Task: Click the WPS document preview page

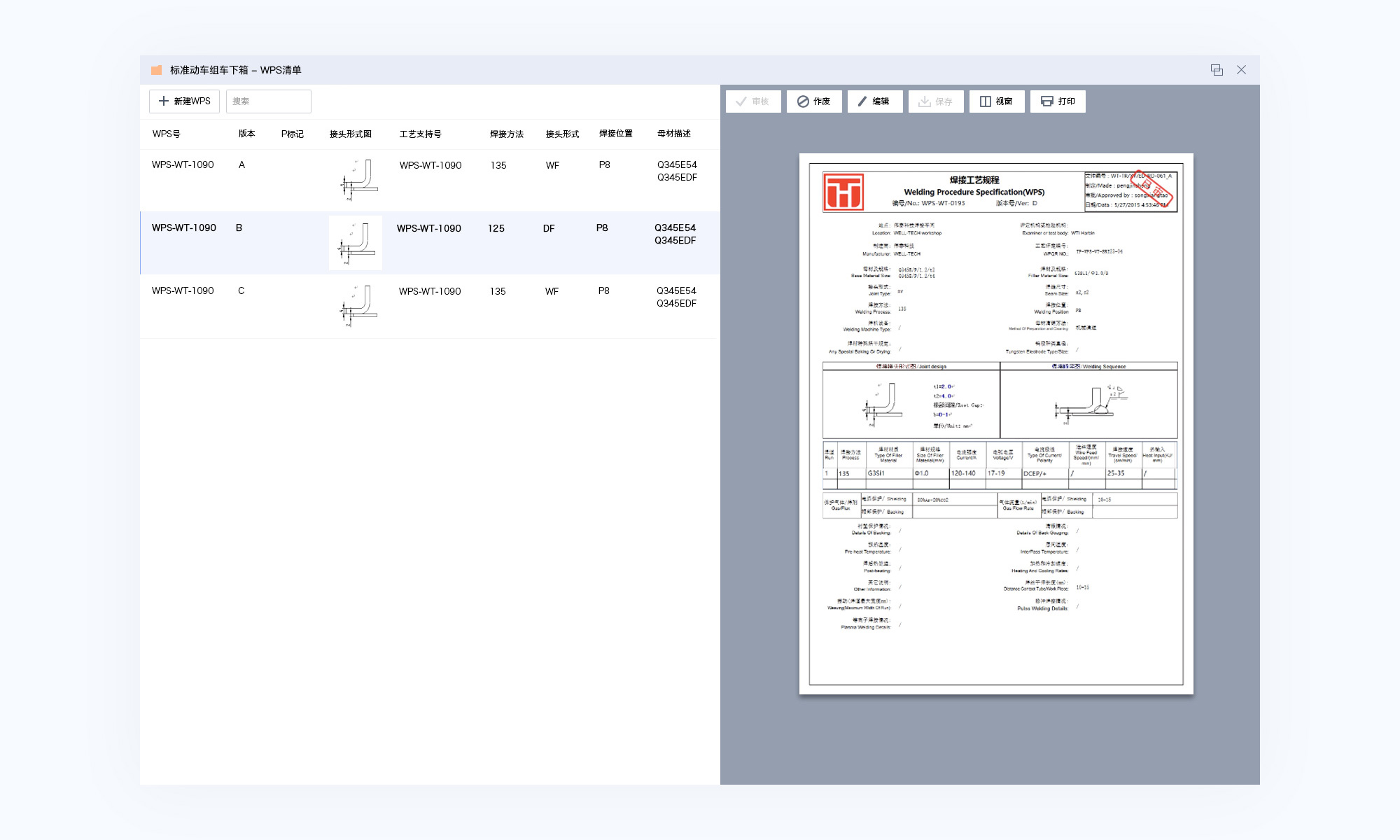Action: click(995, 423)
